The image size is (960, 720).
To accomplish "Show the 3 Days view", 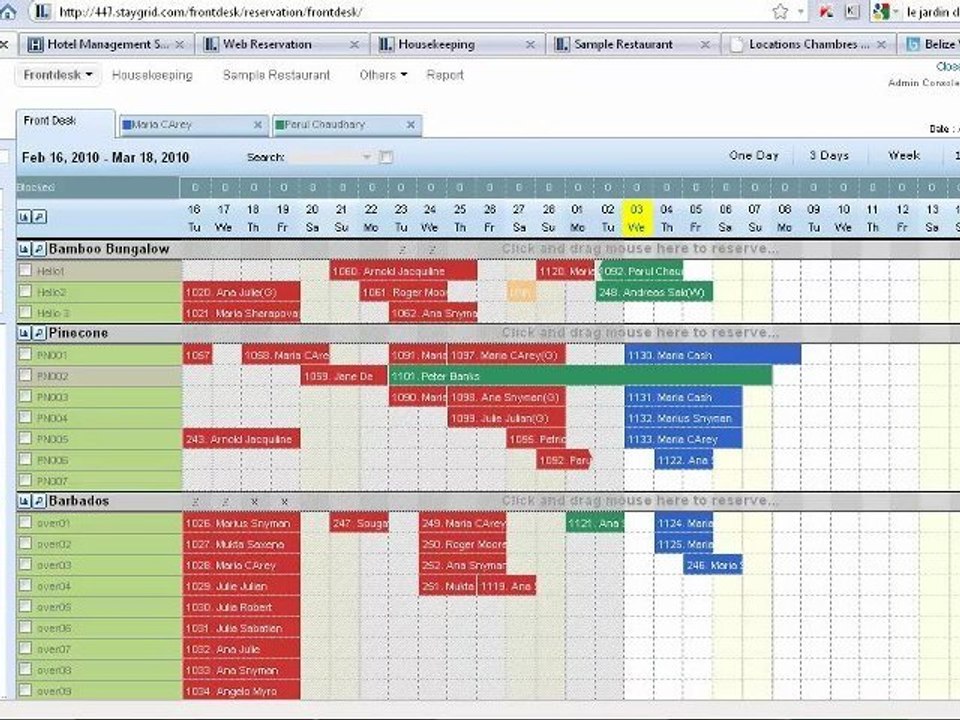I will pos(829,156).
